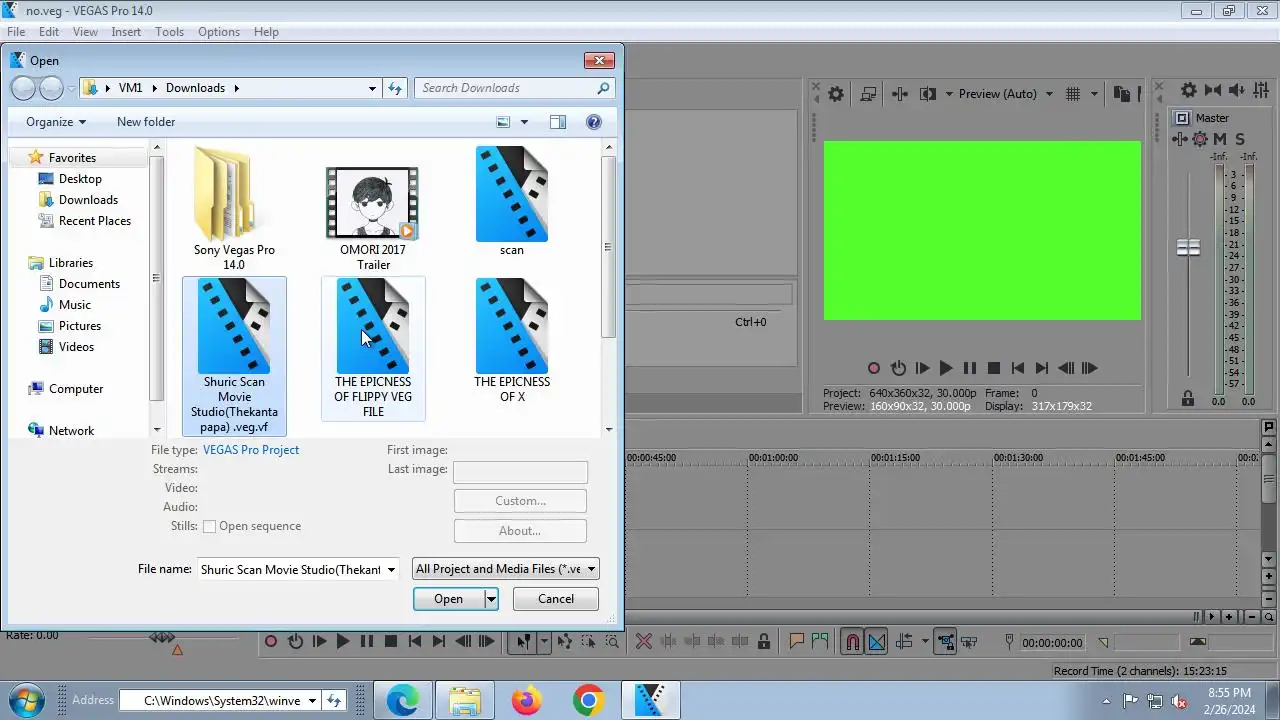
Task: Open Video Output FX in preview toolbar
Action: [x=900, y=94]
